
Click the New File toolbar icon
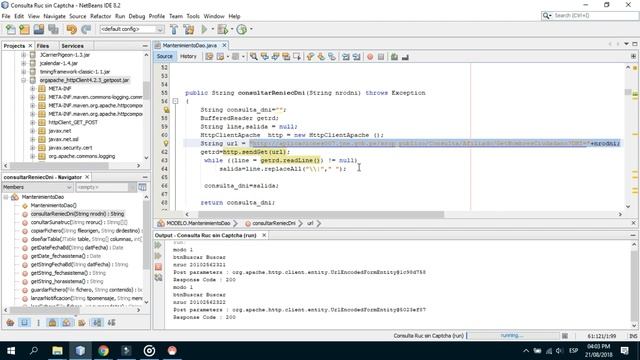tap(11, 29)
